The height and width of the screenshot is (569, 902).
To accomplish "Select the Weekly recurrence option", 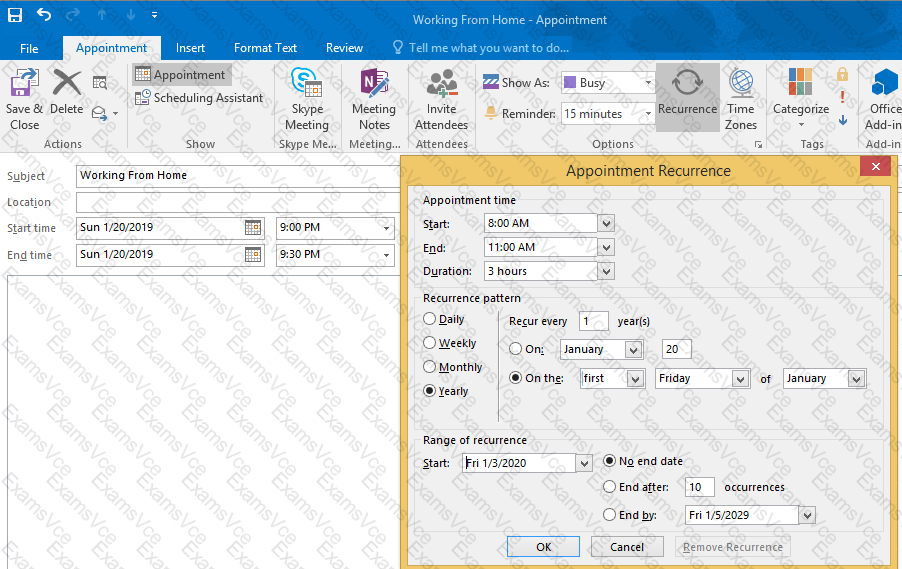I will (429, 343).
